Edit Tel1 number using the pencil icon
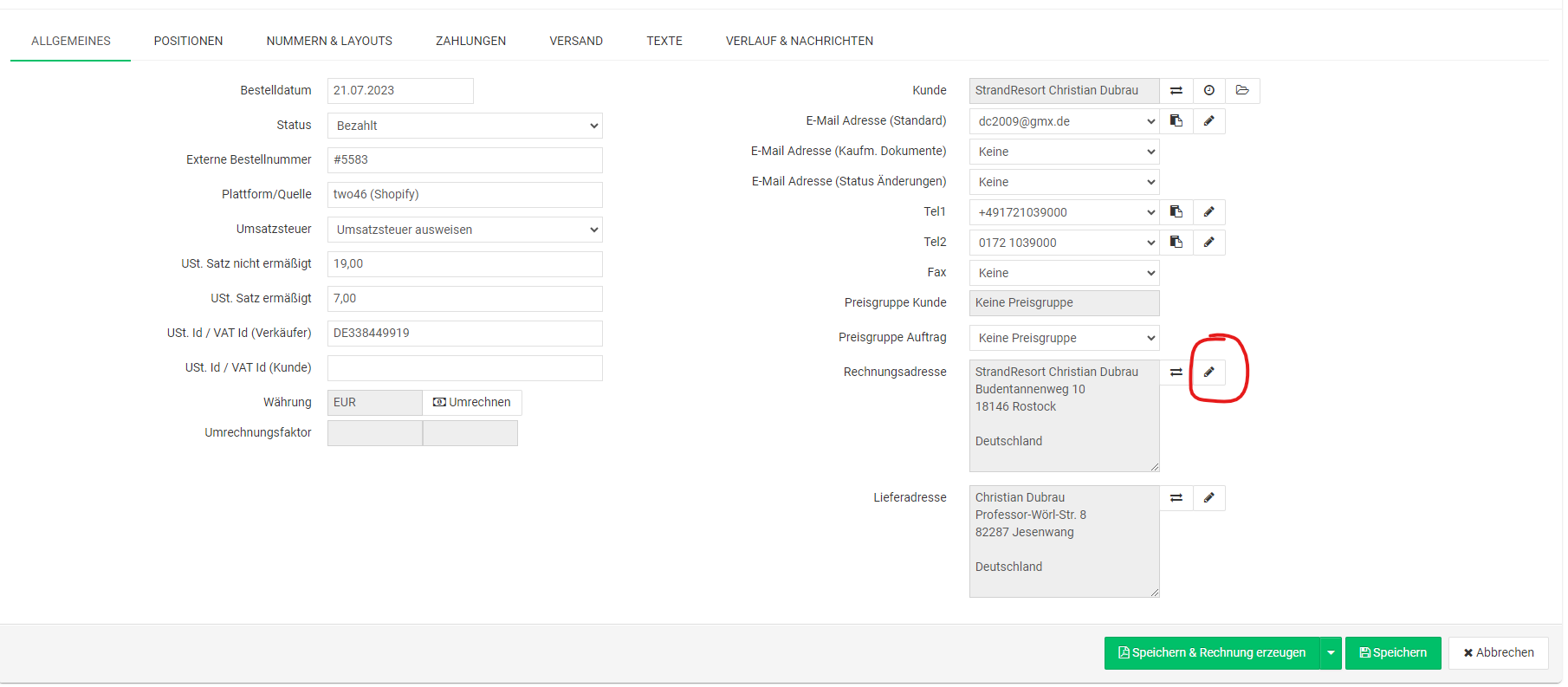The width and height of the screenshot is (1568, 687). pyautogui.click(x=1209, y=212)
